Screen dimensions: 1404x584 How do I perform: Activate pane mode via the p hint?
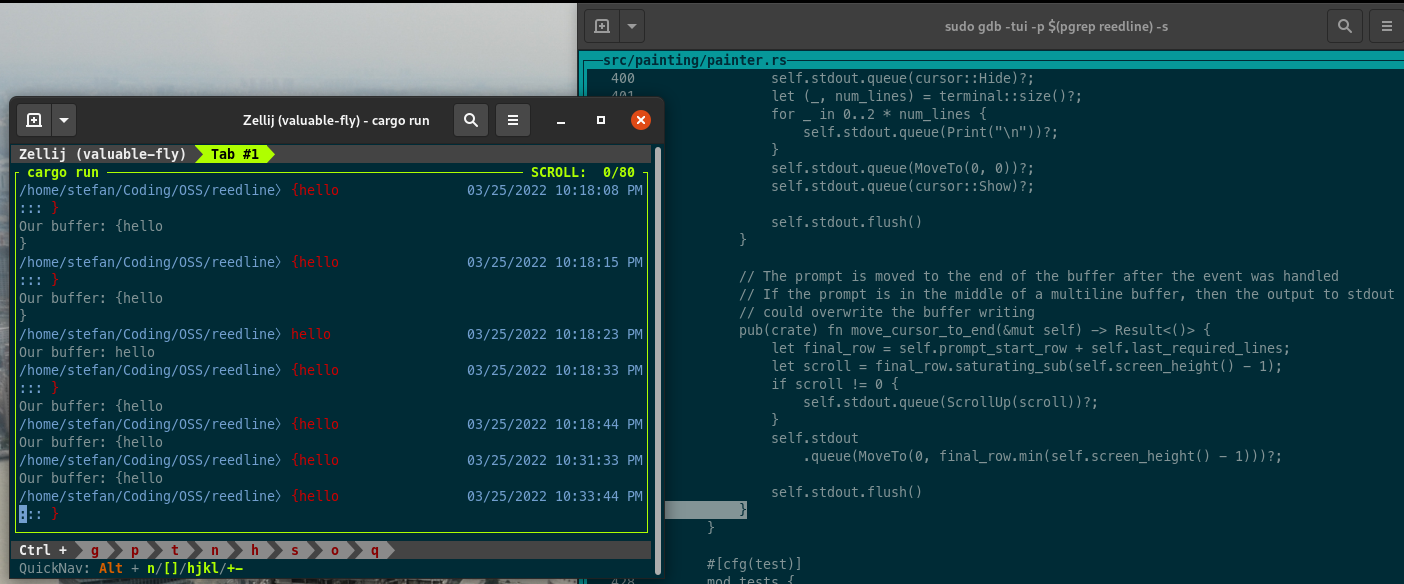[x=134, y=549]
